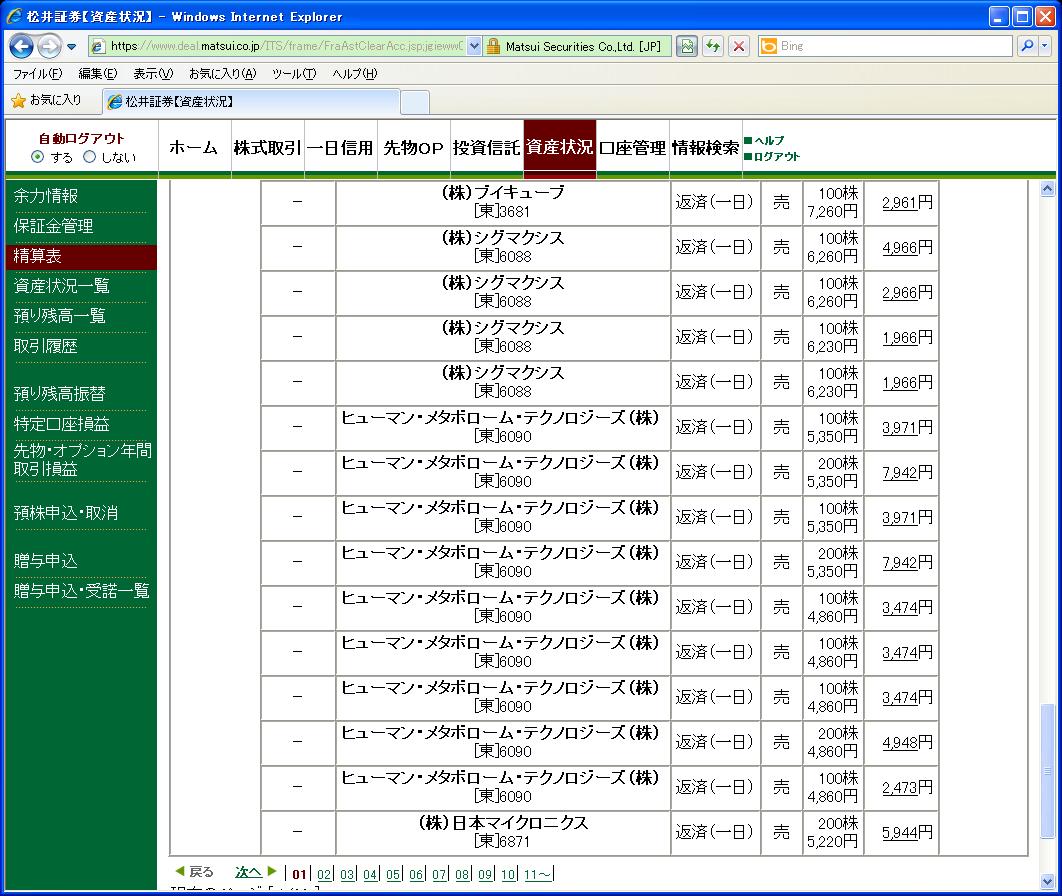Select the 'しない' auto-logout radio button
Viewport: 1062px width, 896px height.
tap(90, 157)
